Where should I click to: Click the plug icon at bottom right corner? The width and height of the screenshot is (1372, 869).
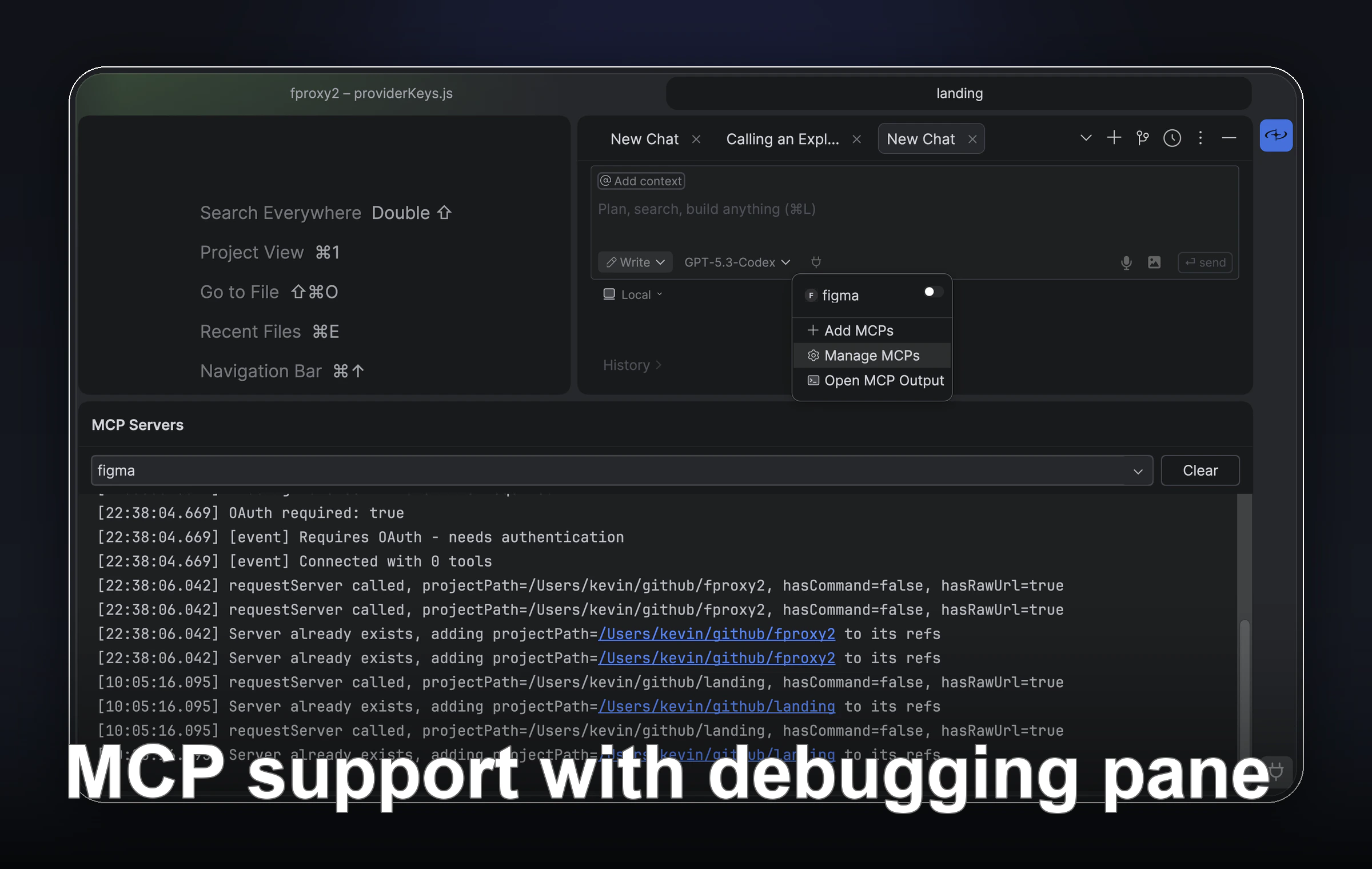coord(1276,772)
